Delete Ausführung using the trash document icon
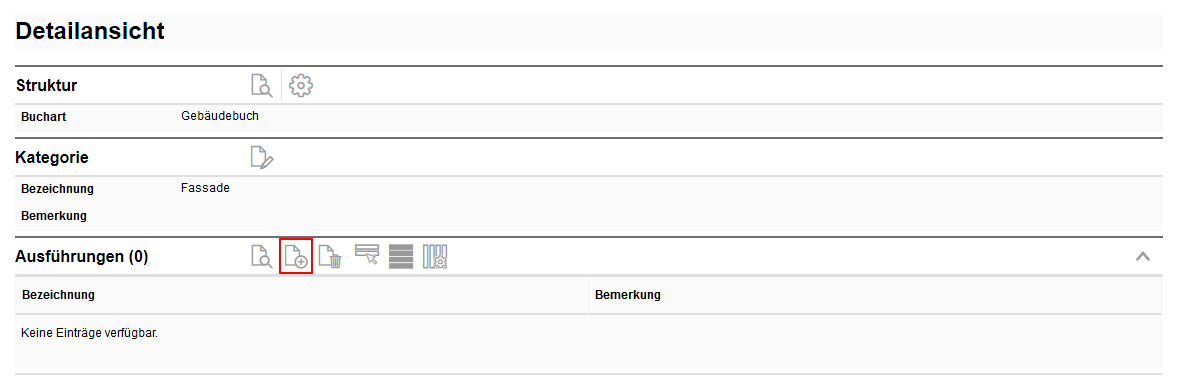Screen dimensions: 1180x379 (330, 256)
